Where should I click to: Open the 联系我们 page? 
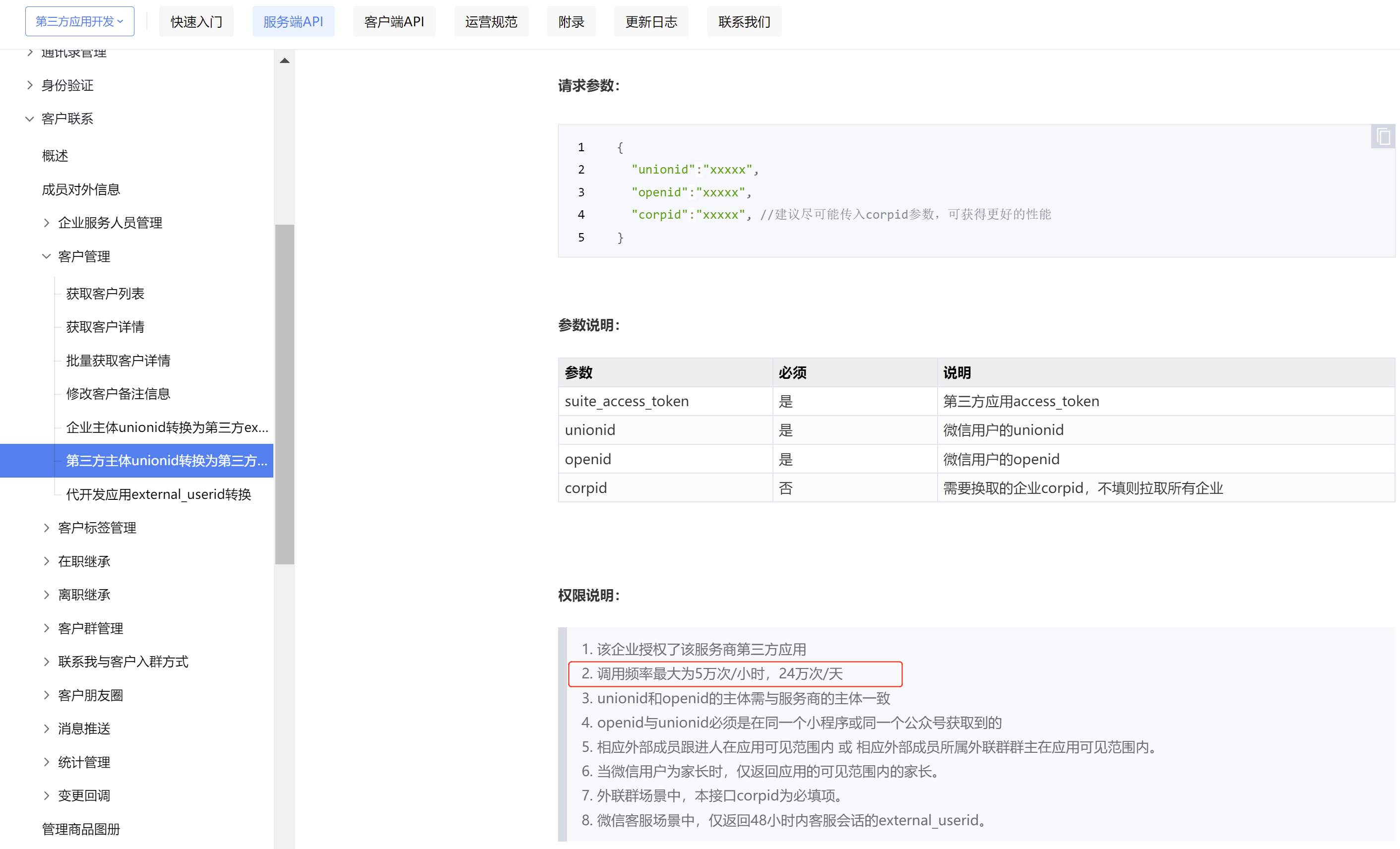click(x=744, y=21)
